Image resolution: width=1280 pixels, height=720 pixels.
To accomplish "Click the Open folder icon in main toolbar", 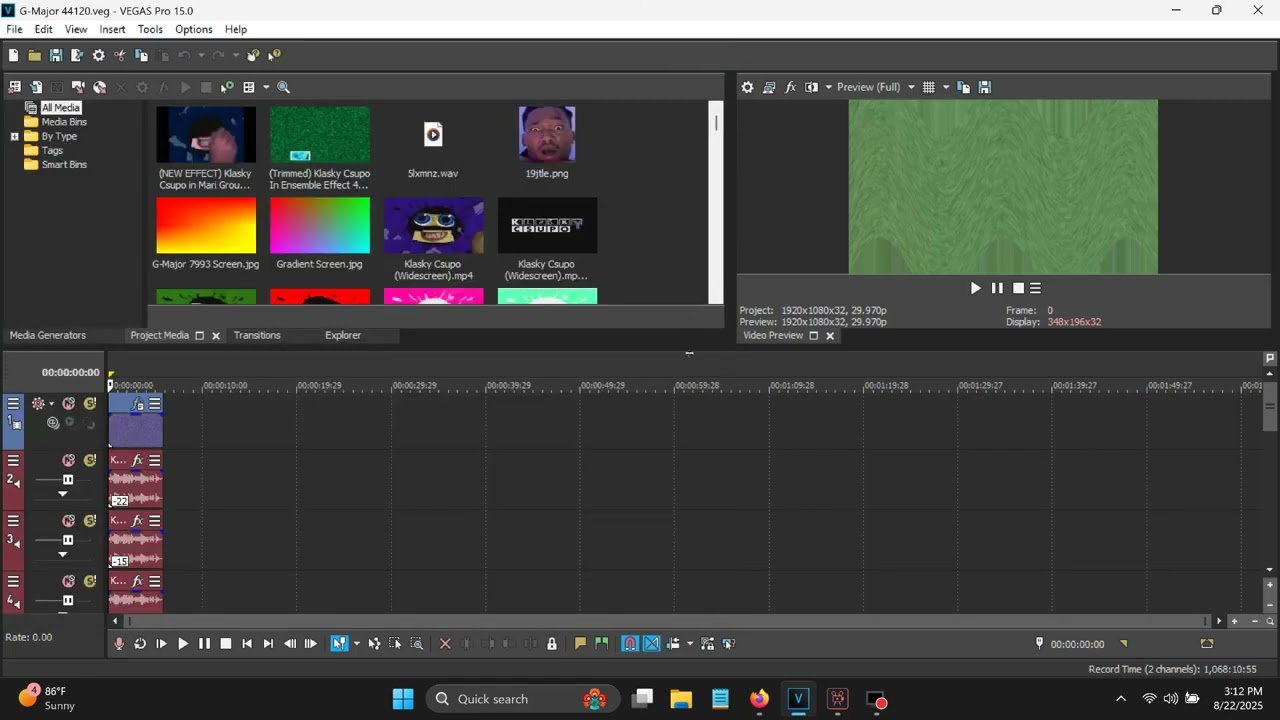I will pos(34,56).
